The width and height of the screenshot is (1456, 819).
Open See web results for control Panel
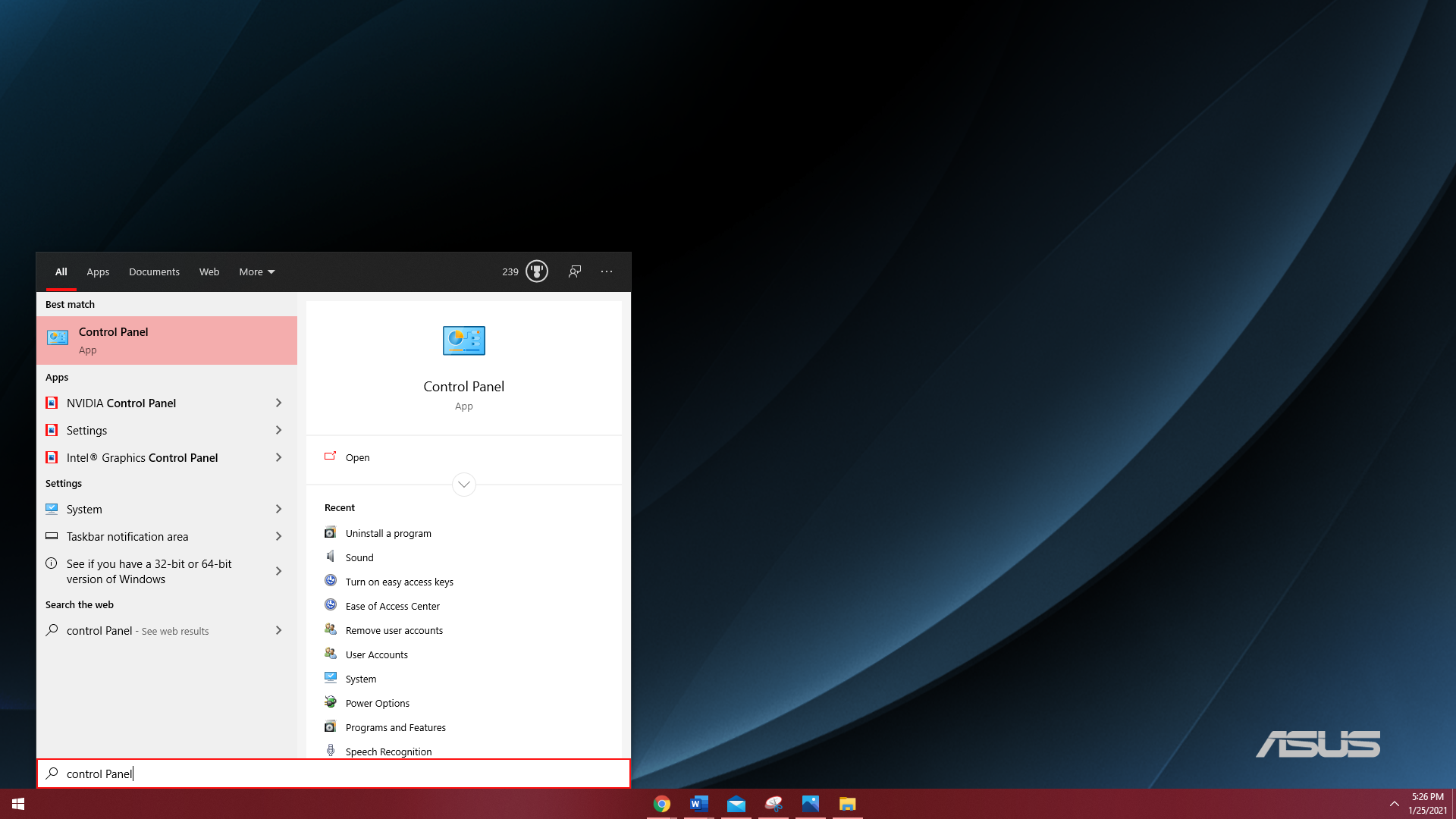(x=167, y=630)
